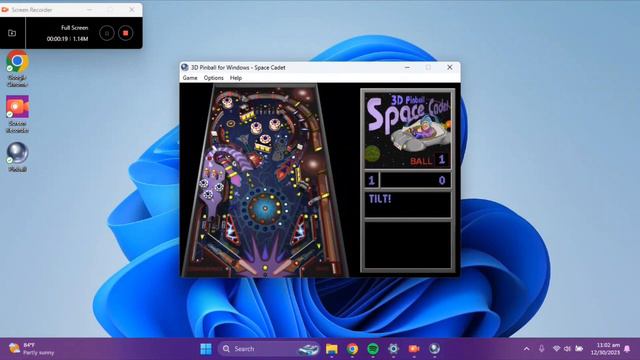
Task: Pause the screen recording
Action: [x=107, y=33]
